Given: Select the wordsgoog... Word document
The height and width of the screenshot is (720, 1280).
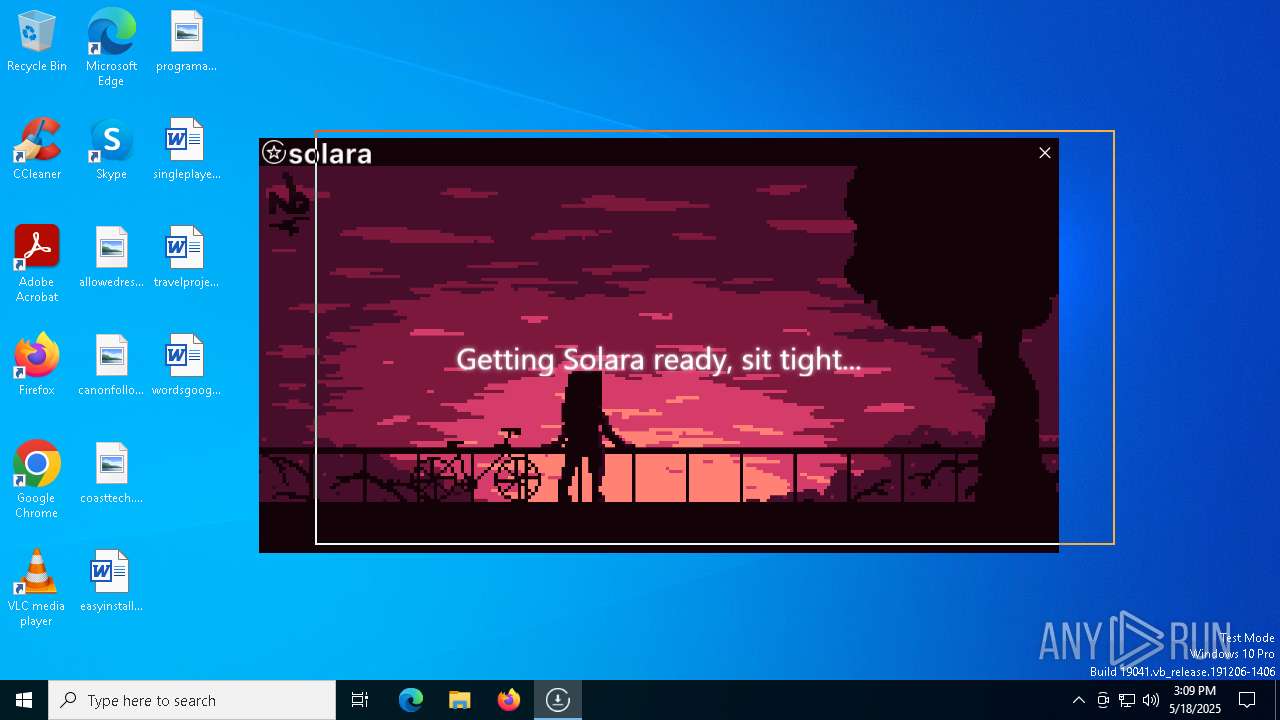Looking at the screenshot, I should (186, 366).
